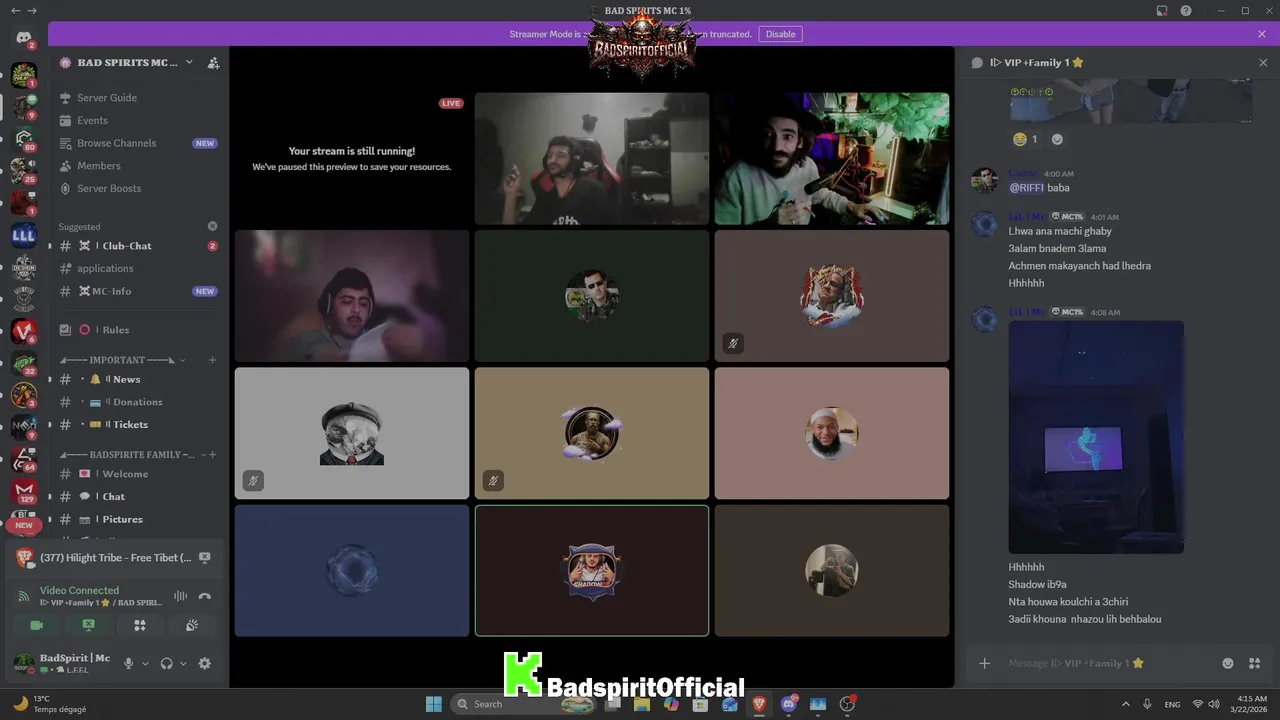Open headphone output device dropdown arrow

click(x=183, y=663)
